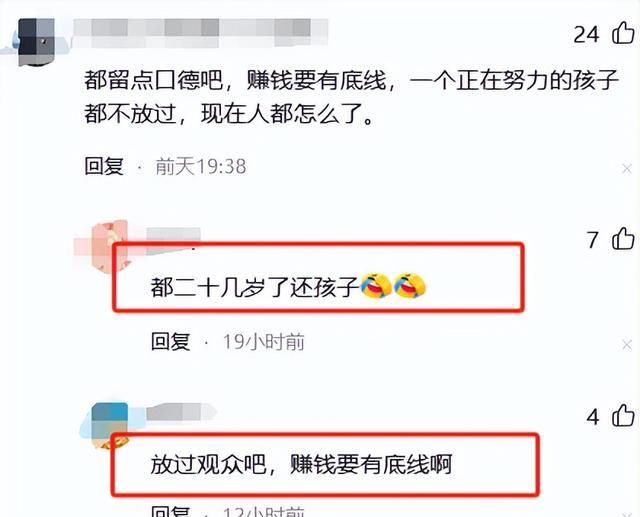Open the blue avatar of third commenter
Viewport: 640px width, 517px height.
pyautogui.click(x=110, y=424)
